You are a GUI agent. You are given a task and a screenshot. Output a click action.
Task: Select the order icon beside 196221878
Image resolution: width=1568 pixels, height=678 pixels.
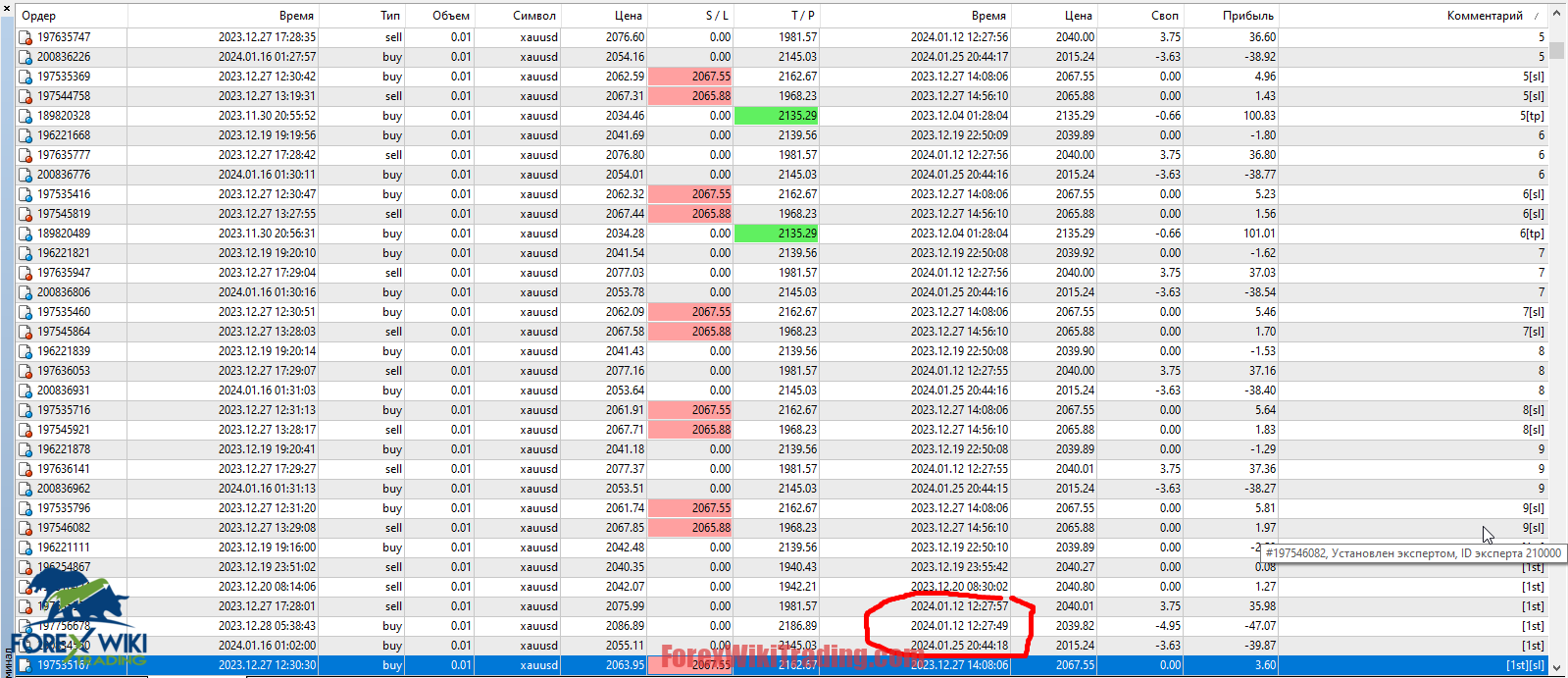[25, 449]
